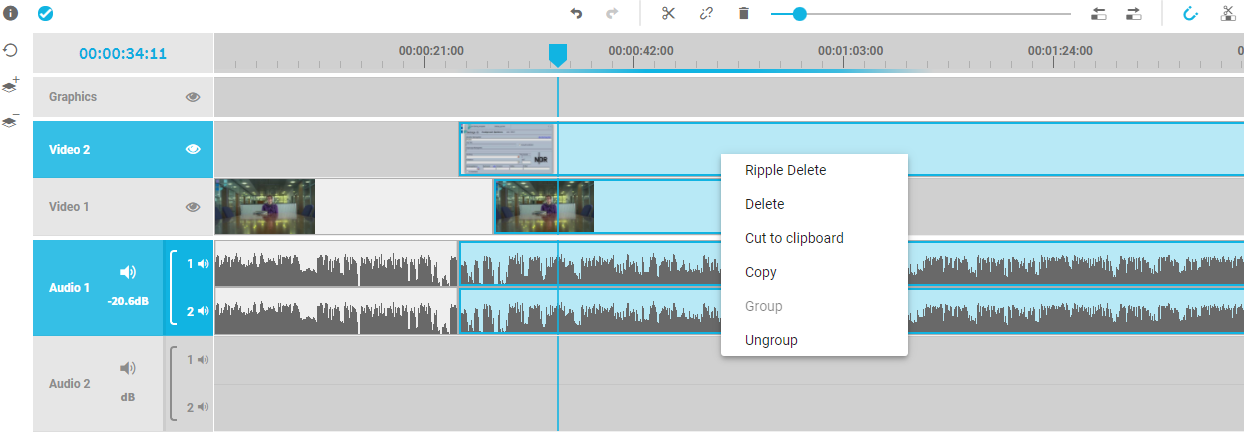Choose Ripple Delete from context menu

click(785, 170)
